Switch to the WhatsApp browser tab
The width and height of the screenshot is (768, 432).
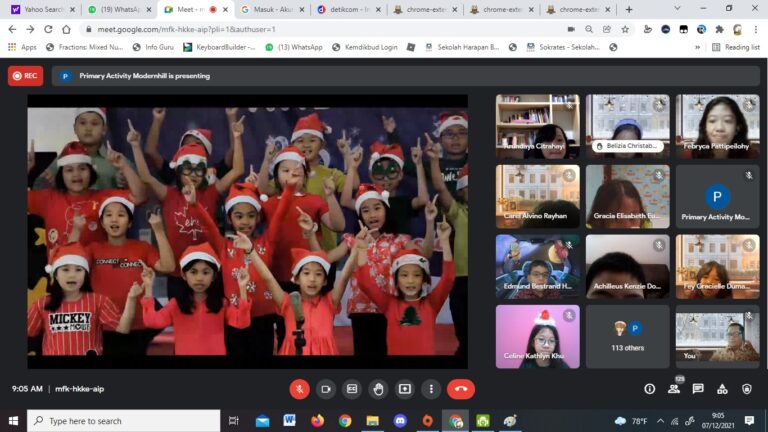tap(111, 9)
